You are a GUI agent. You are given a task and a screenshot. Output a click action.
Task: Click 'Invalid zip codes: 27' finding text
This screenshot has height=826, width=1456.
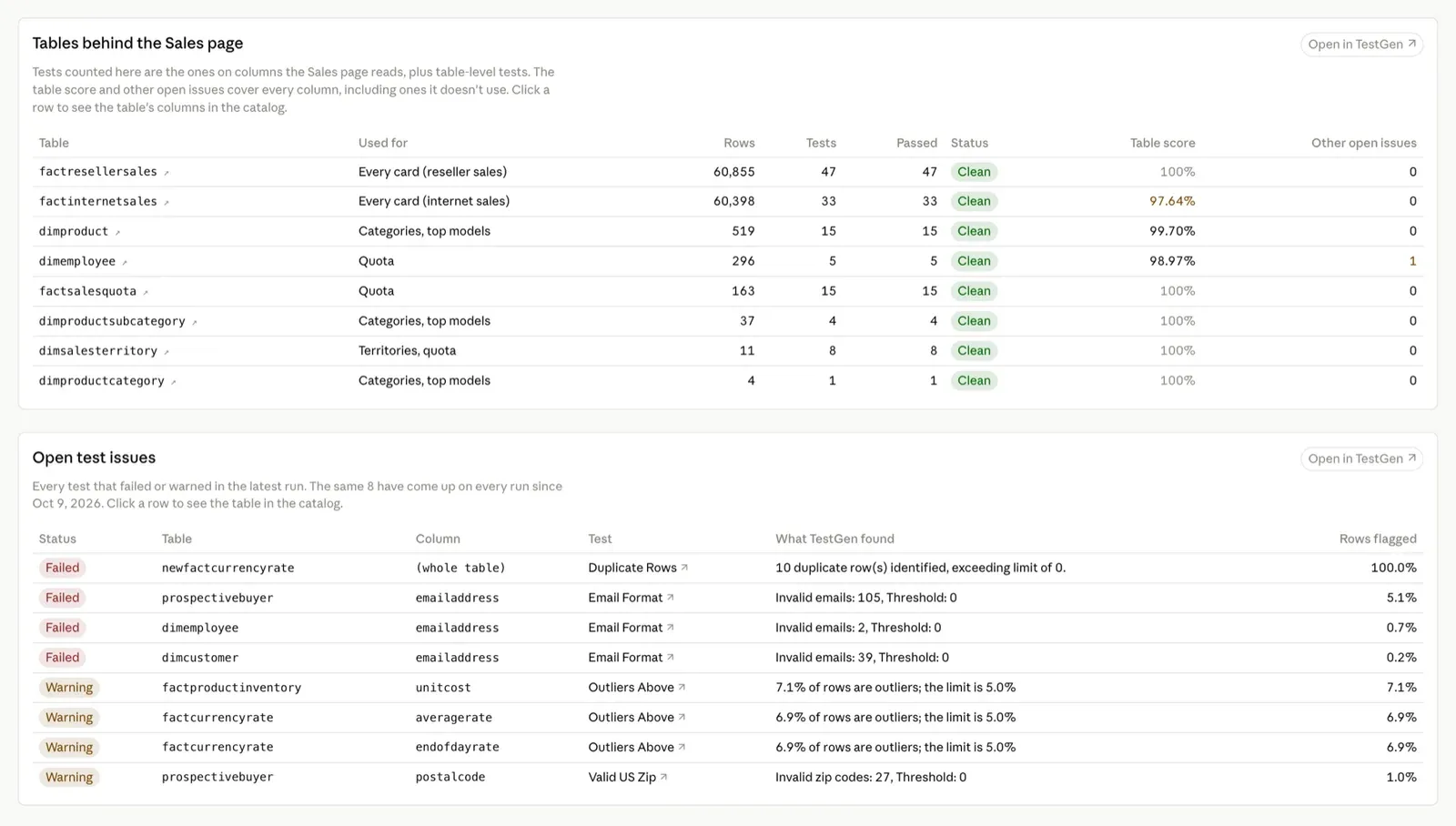pos(871,777)
